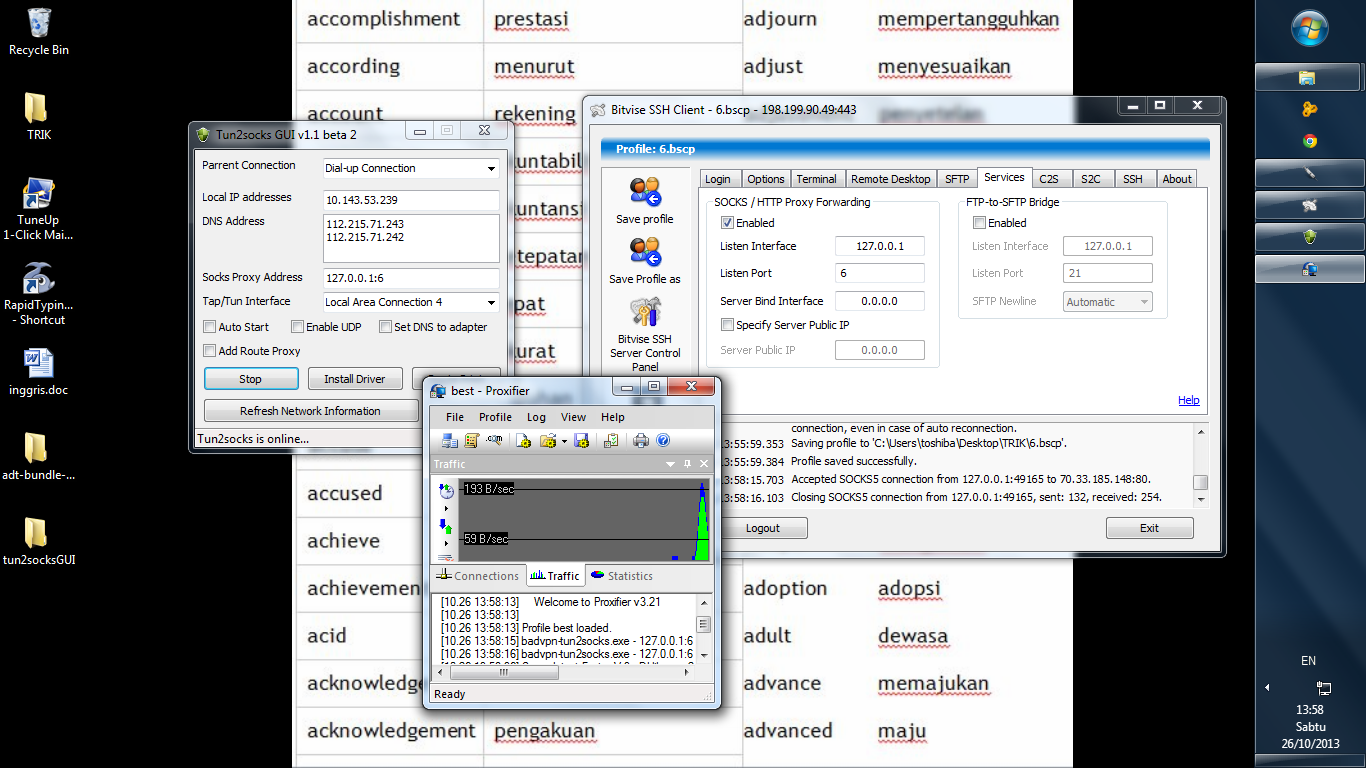Open Profile menu in Proxifier

pos(495,417)
